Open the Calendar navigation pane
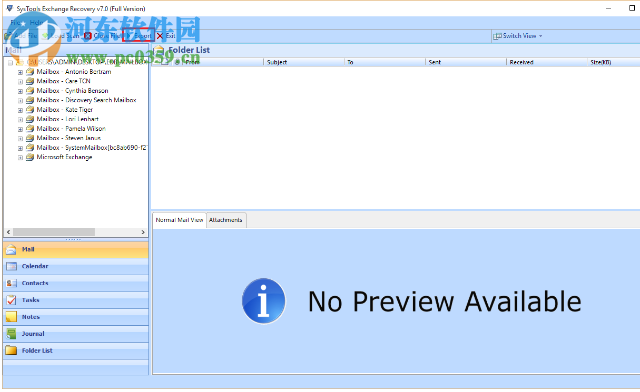This screenshot has width=640, height=392. coord(76,266)
